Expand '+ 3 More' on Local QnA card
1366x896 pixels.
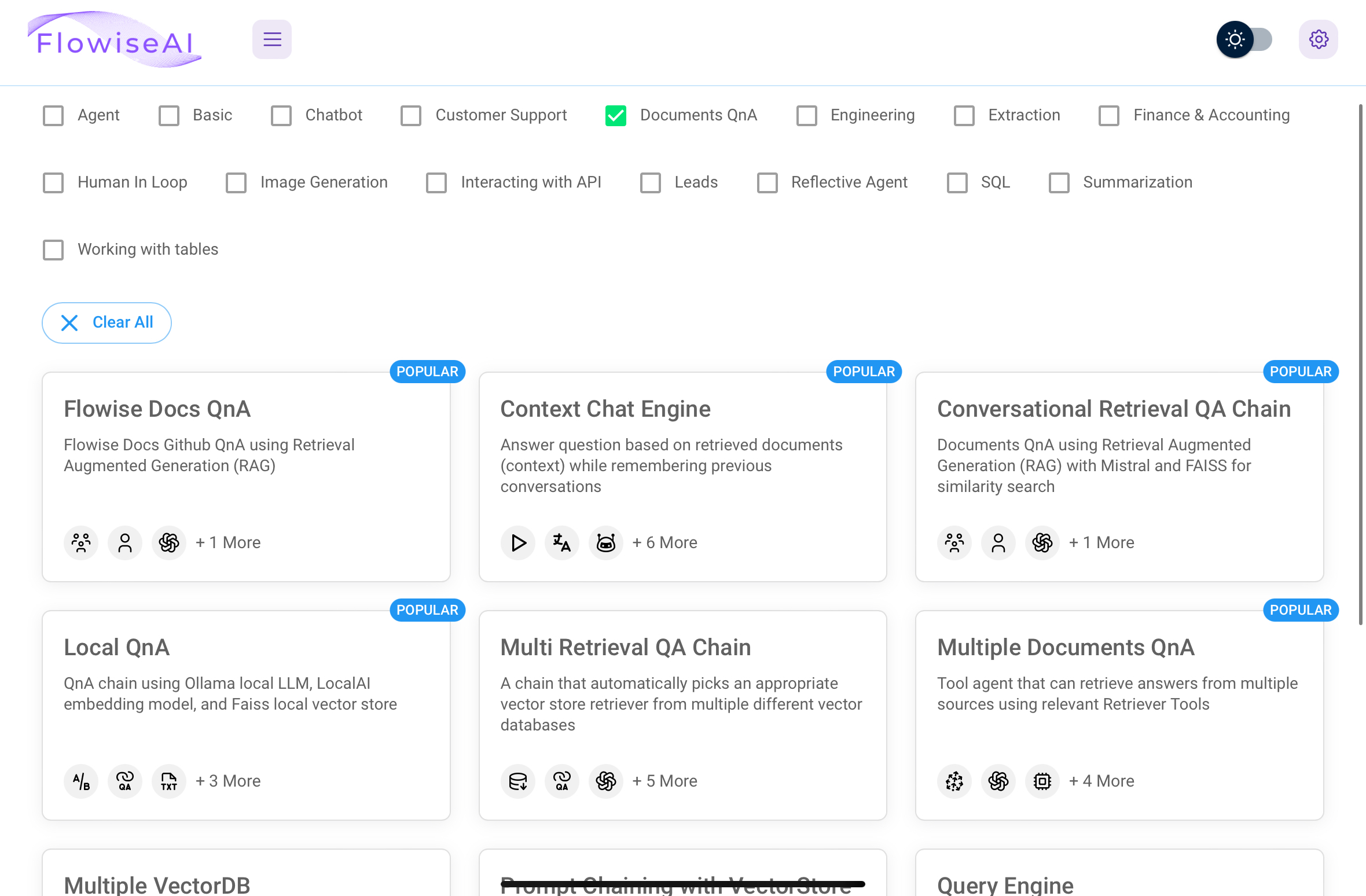(227, 781)
